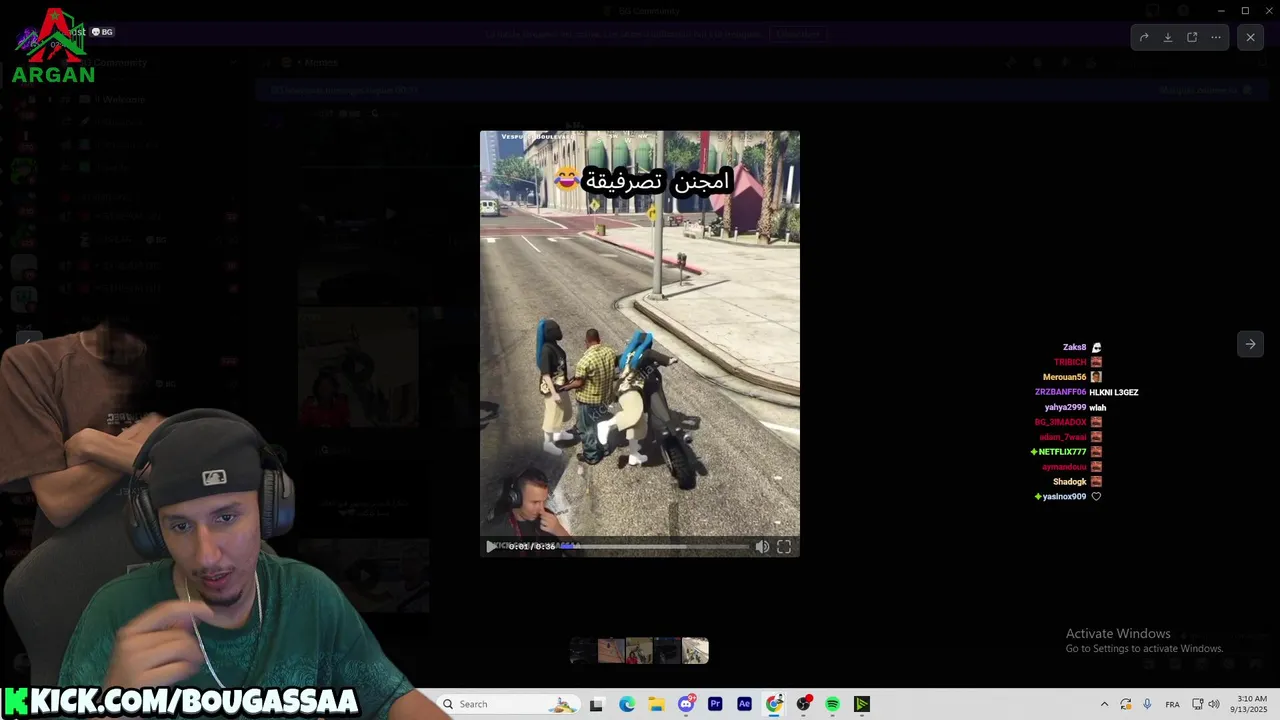Click username NETFLIX777 in chat overlay
Image resolution: width=1280 pixels, height=720 pixels.
click(1062, 452)
